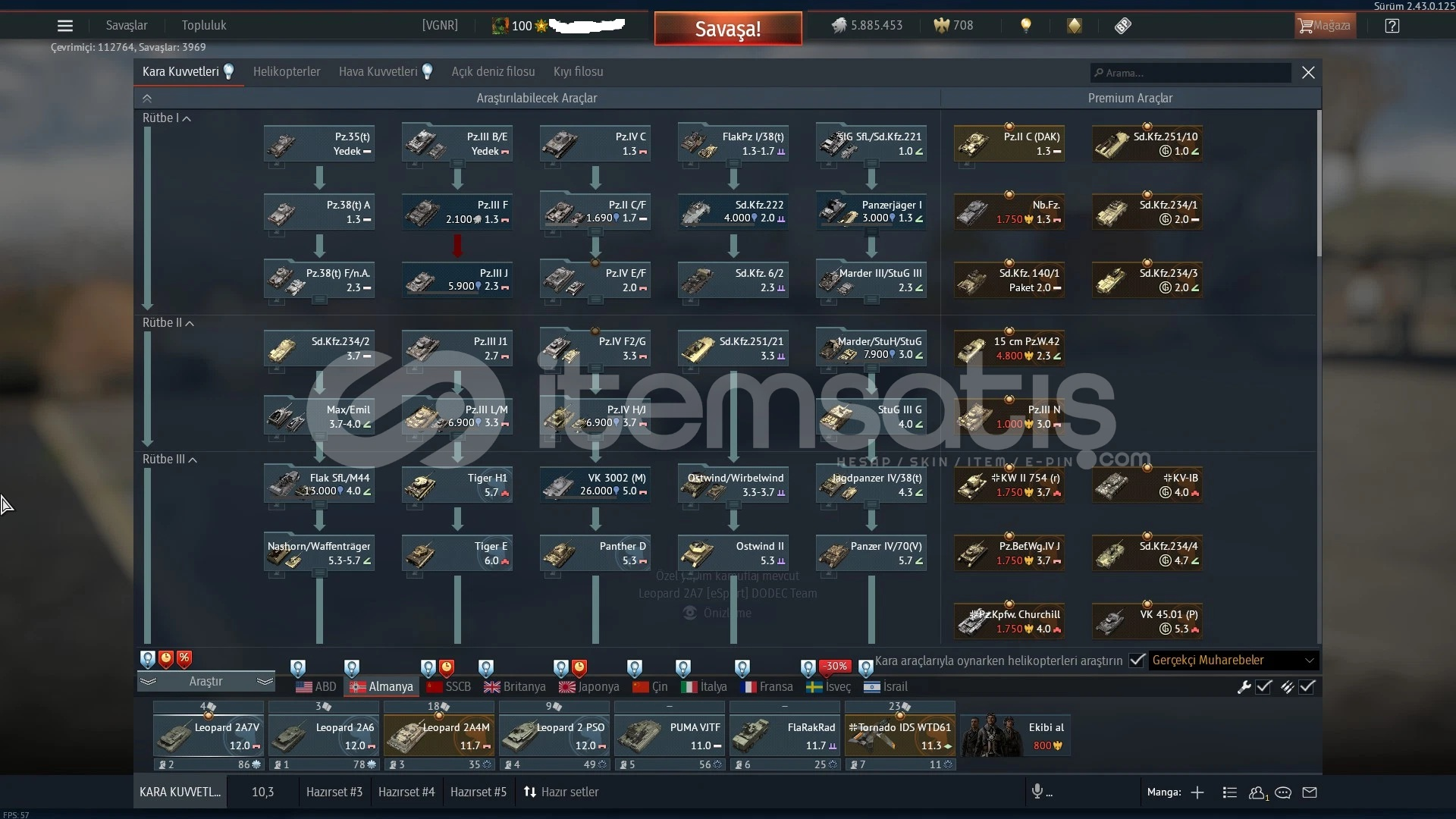The width and height of the screenshot is (1456, 819).
Task: Collapse Rütbe II rank section
Action: tap(168, 323)
